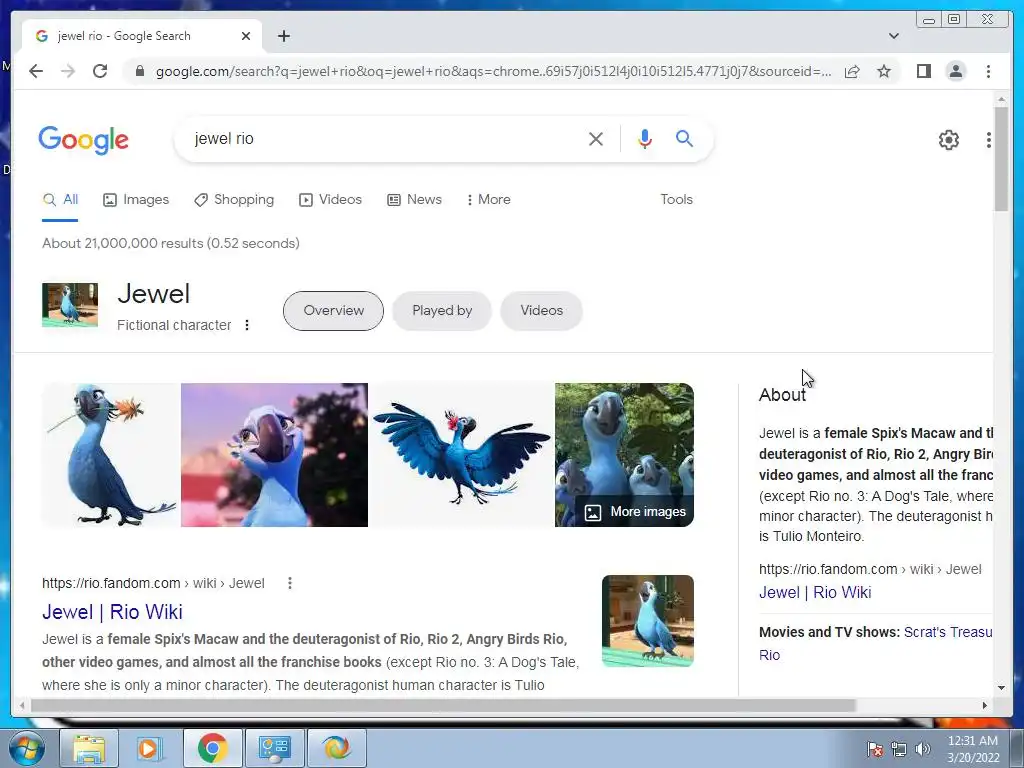The image size is (1024, 768).
Task: Go back using the browser back arrow
Action: coord(36,71)
